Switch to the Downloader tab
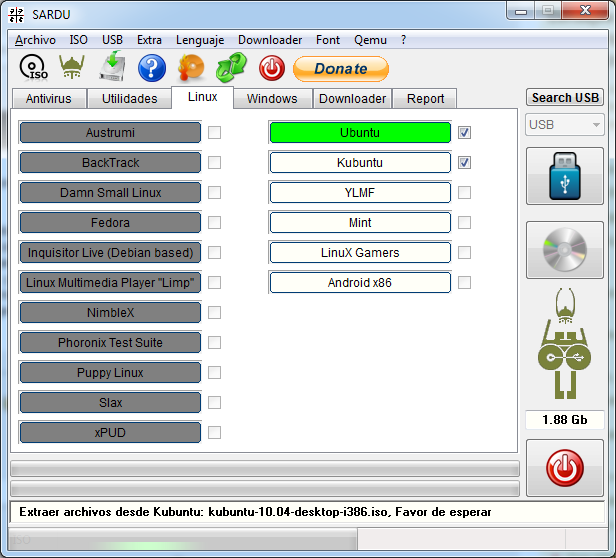 [x=352, y=98]
